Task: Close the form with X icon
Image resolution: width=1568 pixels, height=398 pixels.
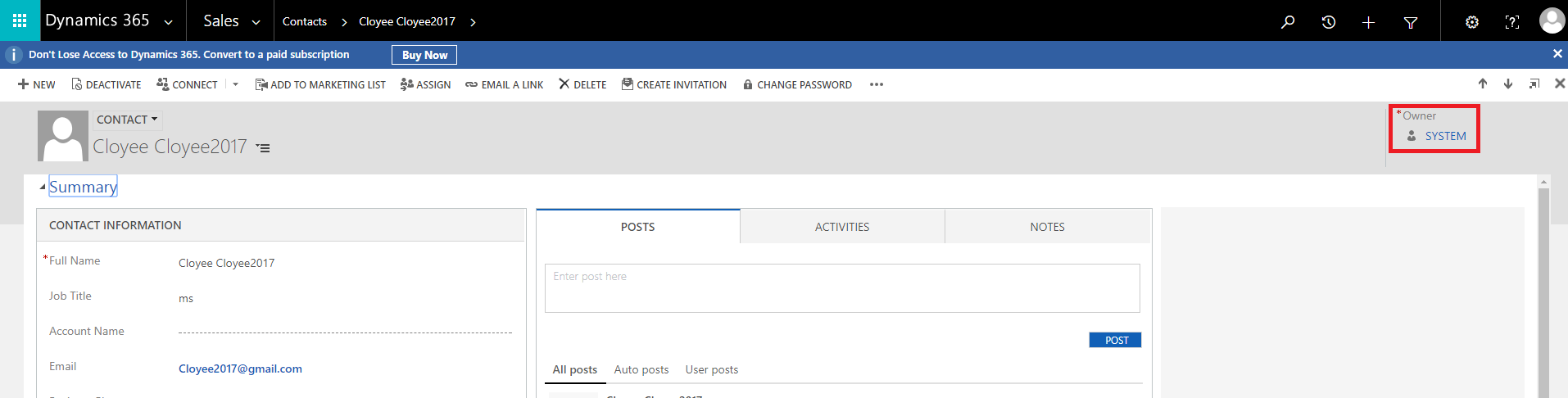Action: pos(1560,84)
